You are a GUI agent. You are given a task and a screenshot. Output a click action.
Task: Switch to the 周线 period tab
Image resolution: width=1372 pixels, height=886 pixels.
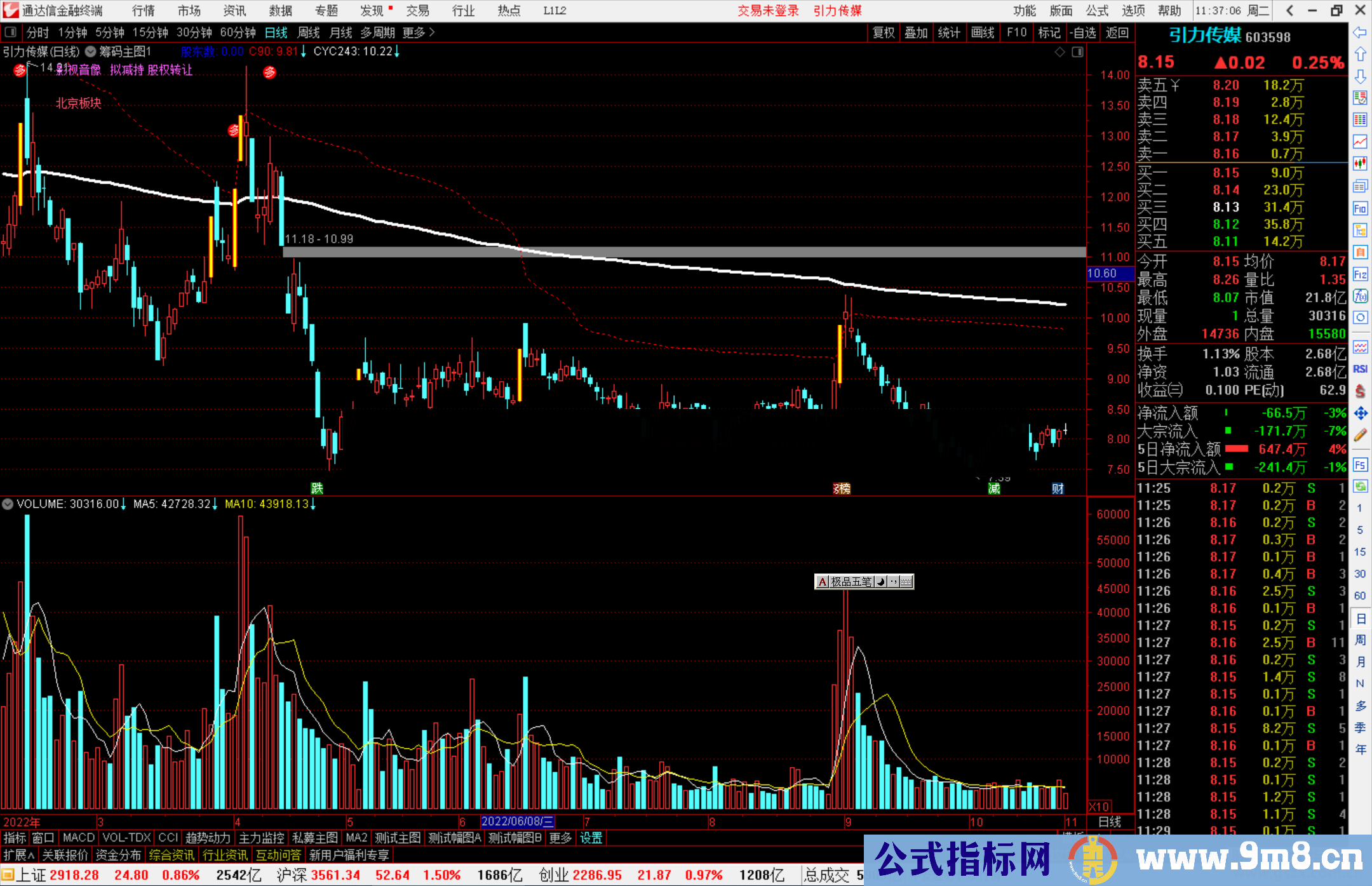tap(309, 32)
